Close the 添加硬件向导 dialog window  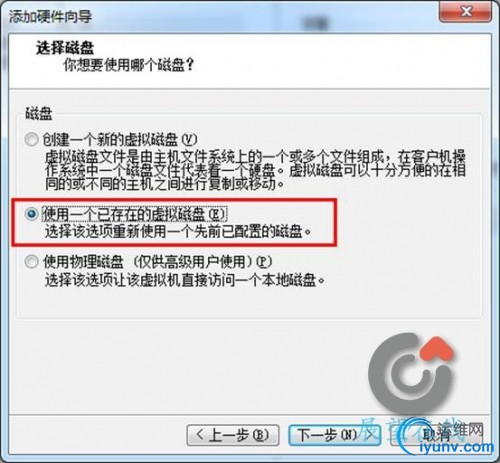[x=465, y=12]
